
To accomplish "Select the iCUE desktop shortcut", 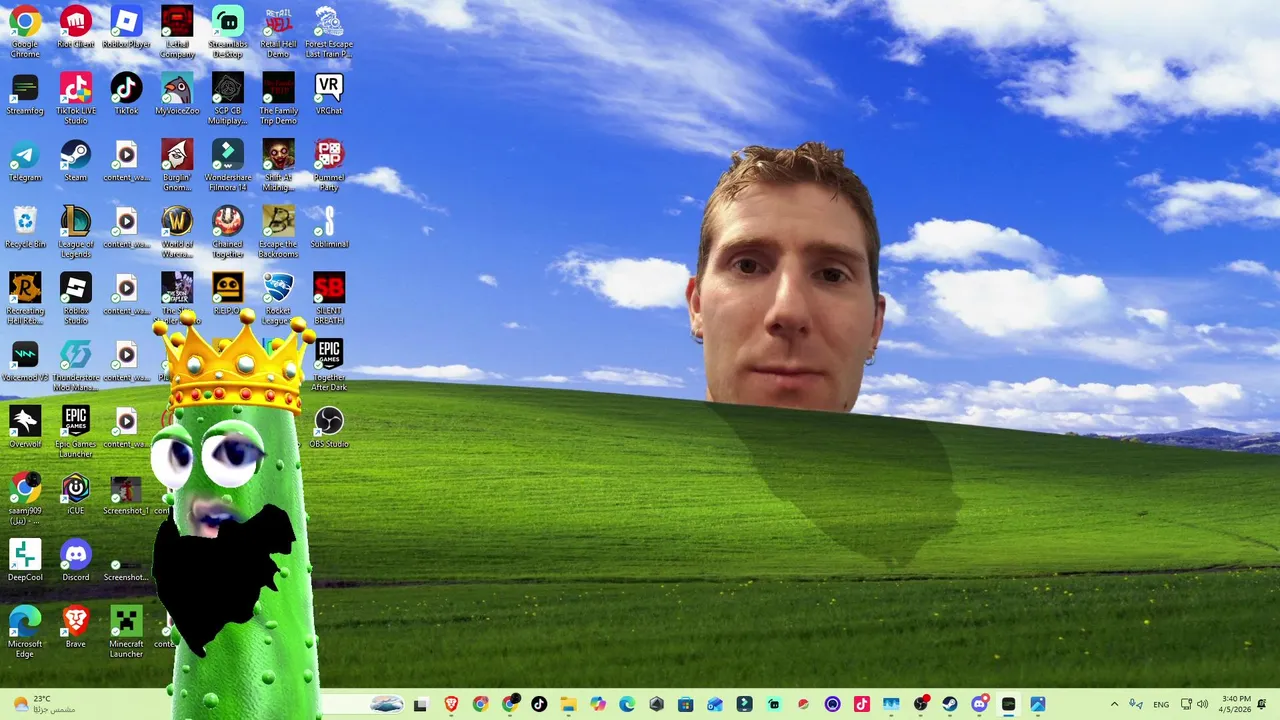I will pos(75,495).
